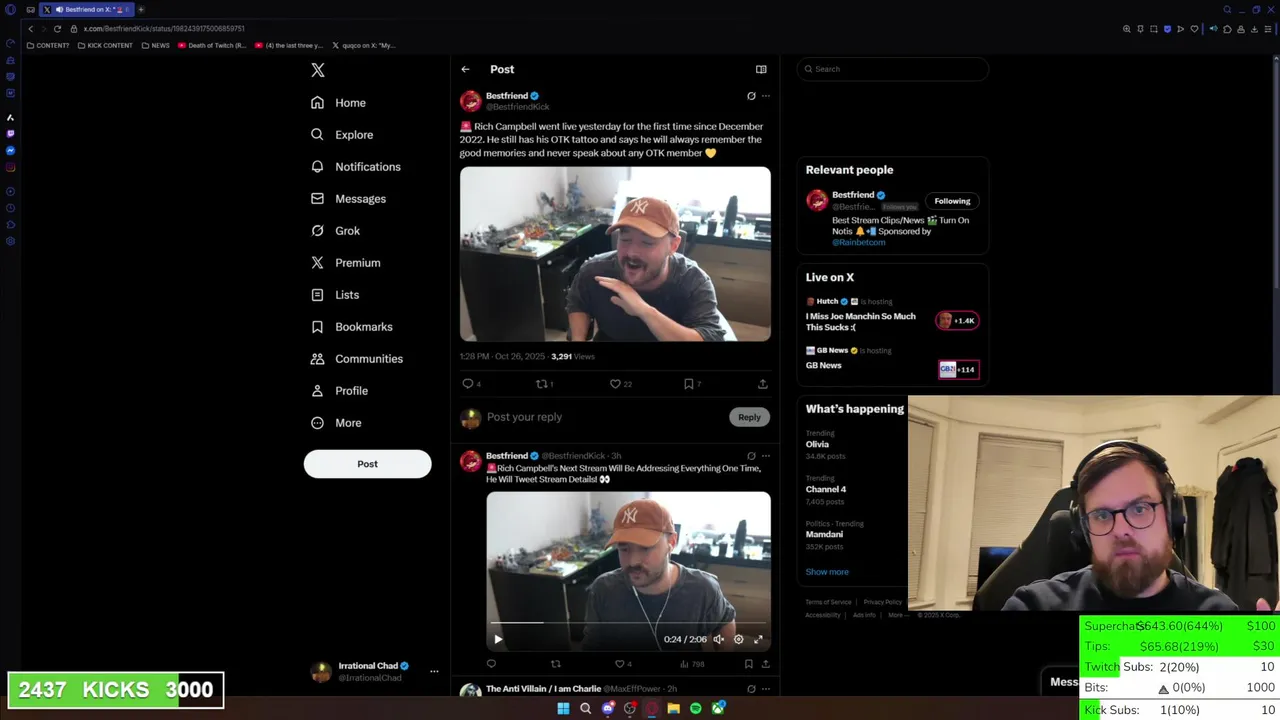Viewport: 1280px width, 720px height.
Task: Open @Rainbetcom link in Bestfriend bio
Action: coord(859,242)
